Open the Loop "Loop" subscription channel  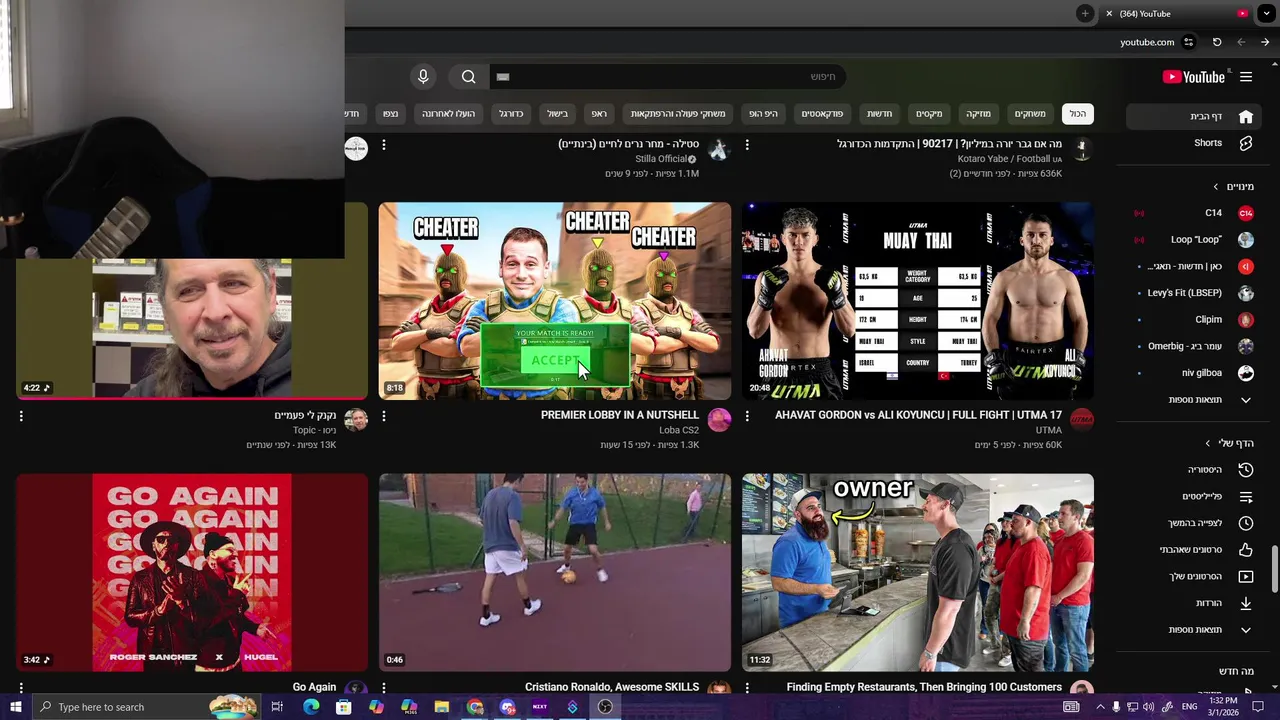coord(1193,240)
